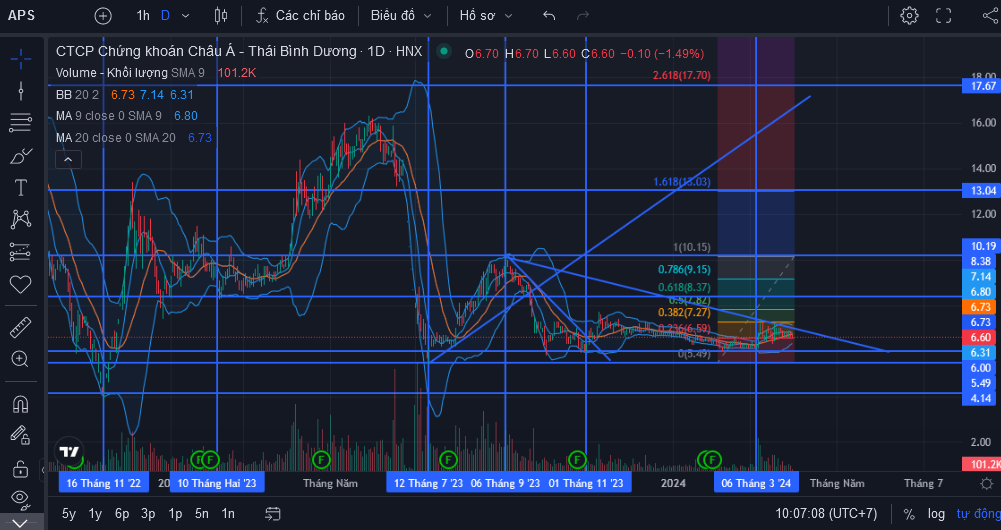Open the candlestick chart type selector
Image resolution: width=1001 pixels, height=530 pixels.
pyautogui.click(x=221, y=16)
